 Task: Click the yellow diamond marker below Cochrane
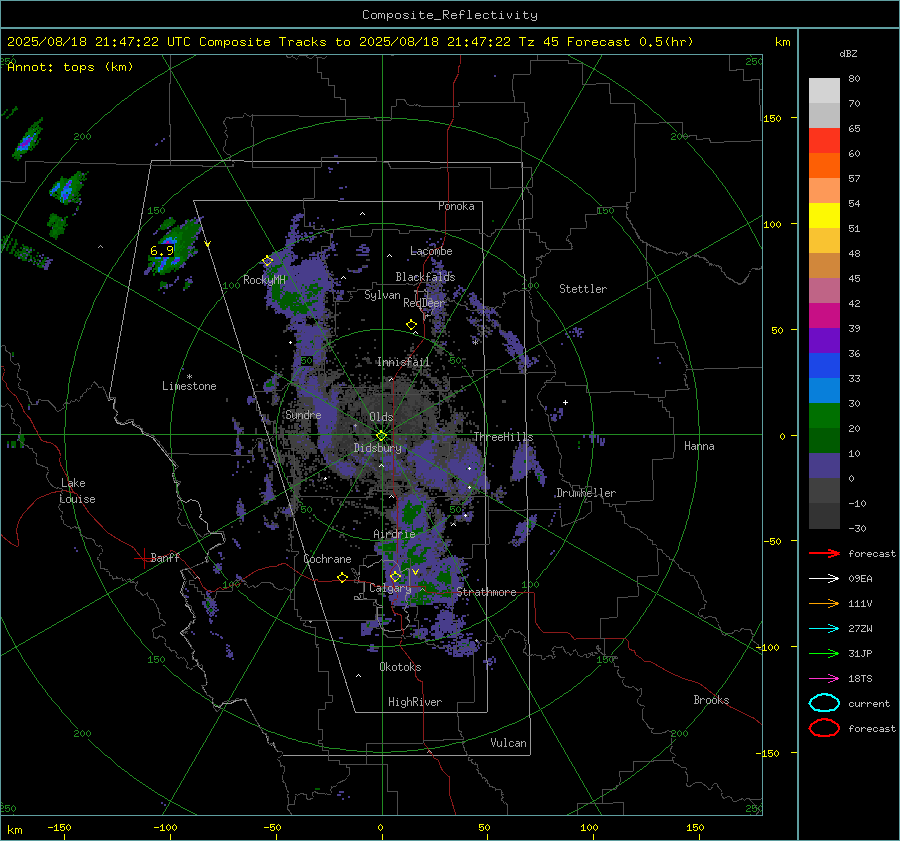click(x=342, y=578)
